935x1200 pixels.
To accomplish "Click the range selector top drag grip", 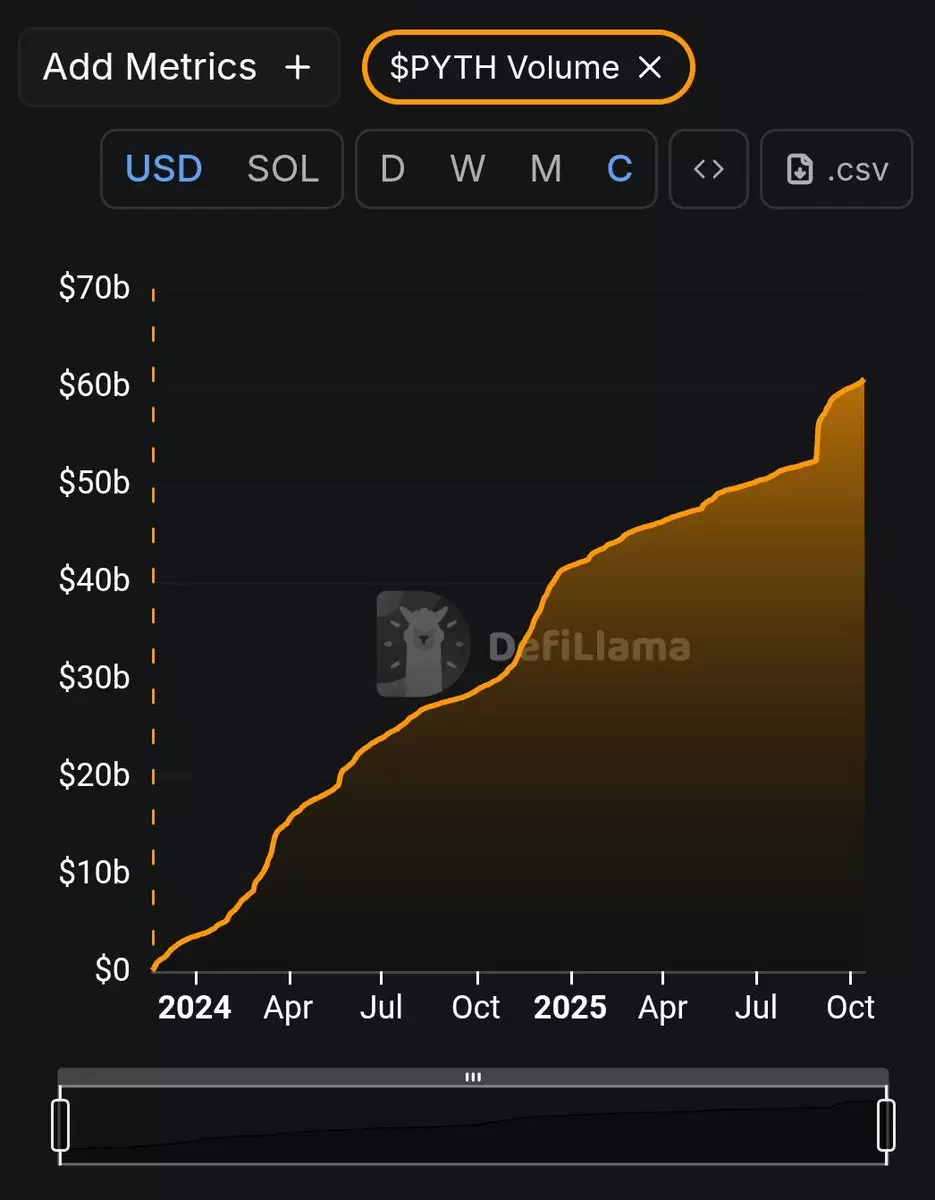I will point(473,1077).
